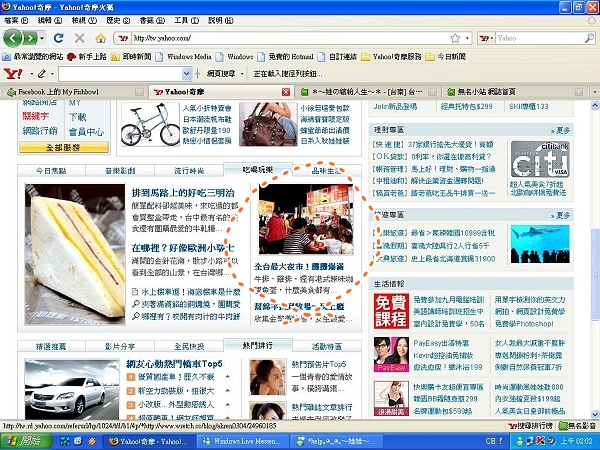The width and height of the screenshot is (600, 450).
Task: Click the pencil icon in Yahoo toolbar
Action: [x=41, y=73]
